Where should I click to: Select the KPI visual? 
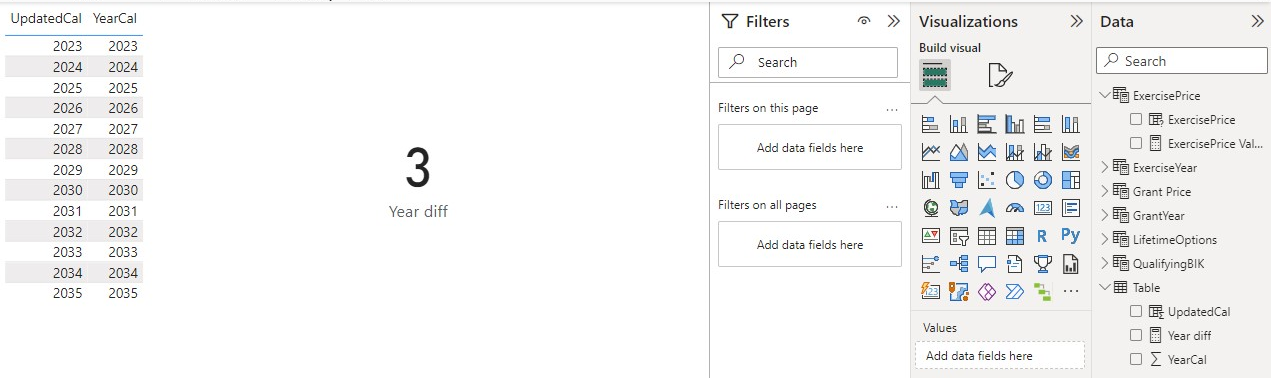(930, 237)
